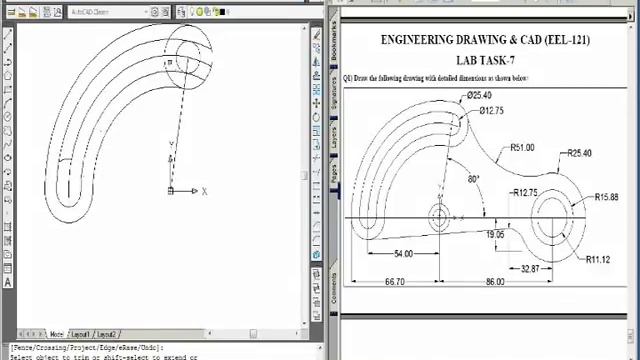Switch to the Model tab

57,334
